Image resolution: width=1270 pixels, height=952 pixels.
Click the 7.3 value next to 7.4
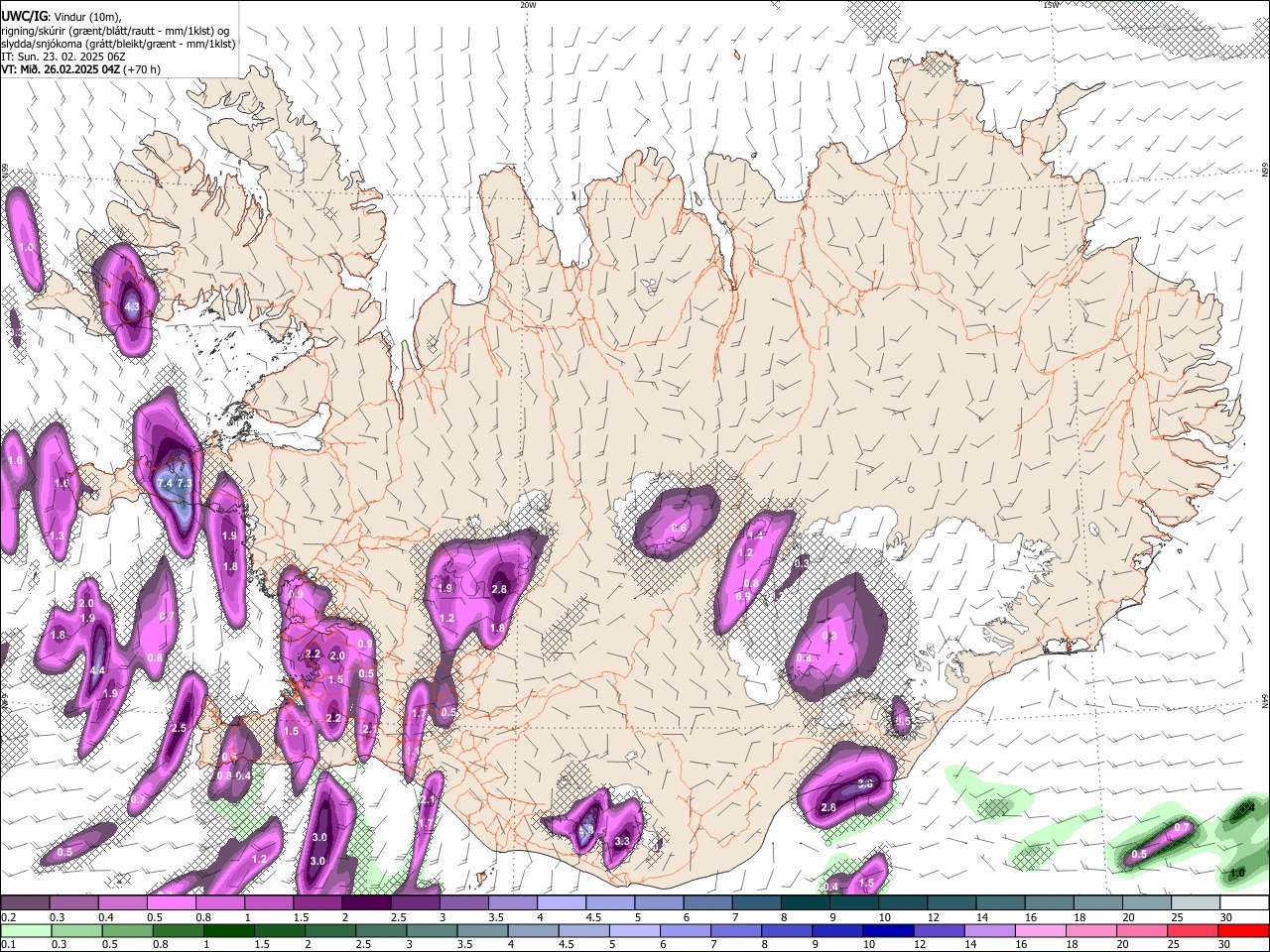[184, 483]
